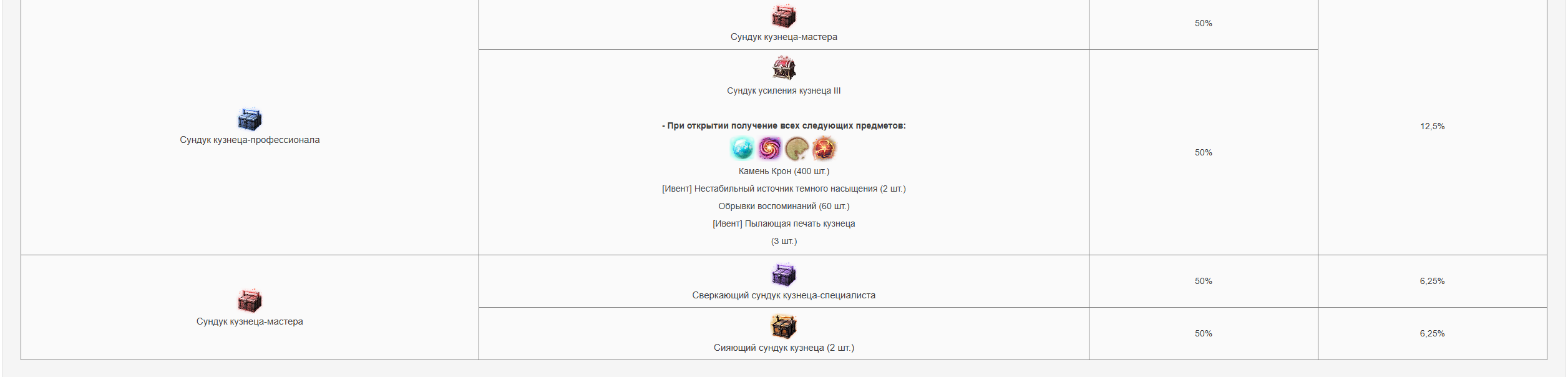Viewport: 1568px width, 377px height.
Task: Click the cyan Камень Крон orb icon
Action: pyautogui.click(x=743, y=149)
